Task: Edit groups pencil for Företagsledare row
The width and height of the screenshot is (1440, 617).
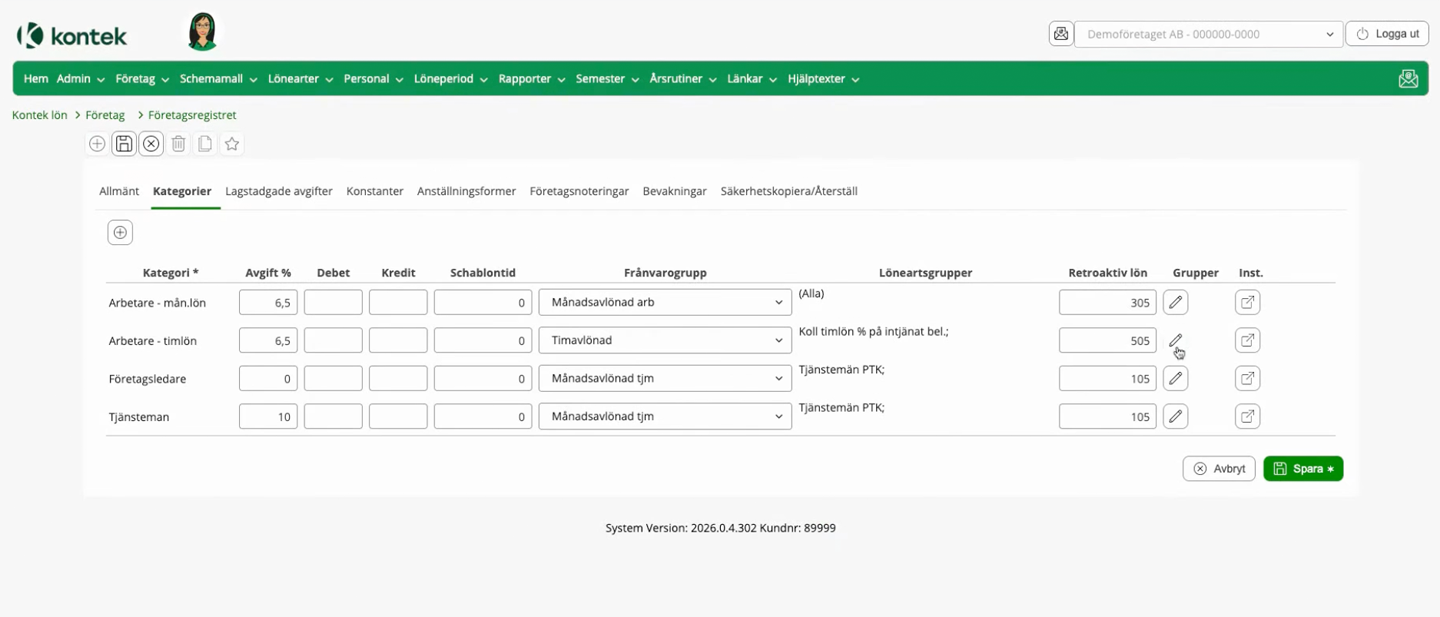Action: click(x=1175, y=379)
